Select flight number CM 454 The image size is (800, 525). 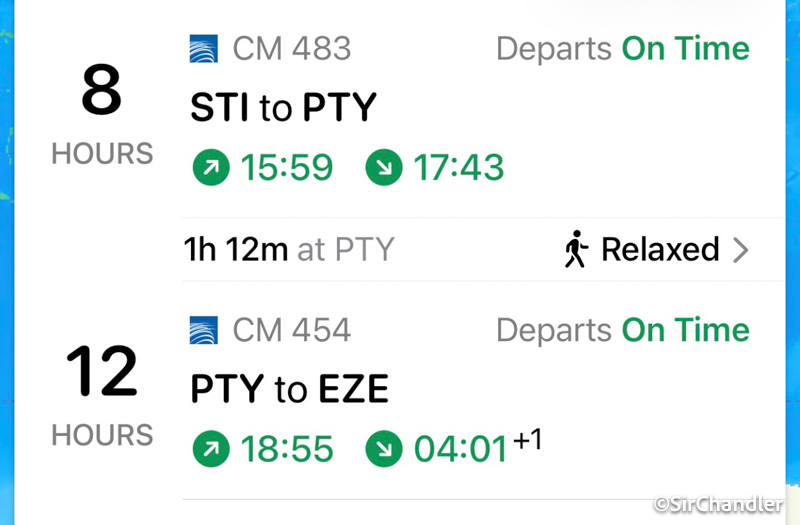pos(291,330)
